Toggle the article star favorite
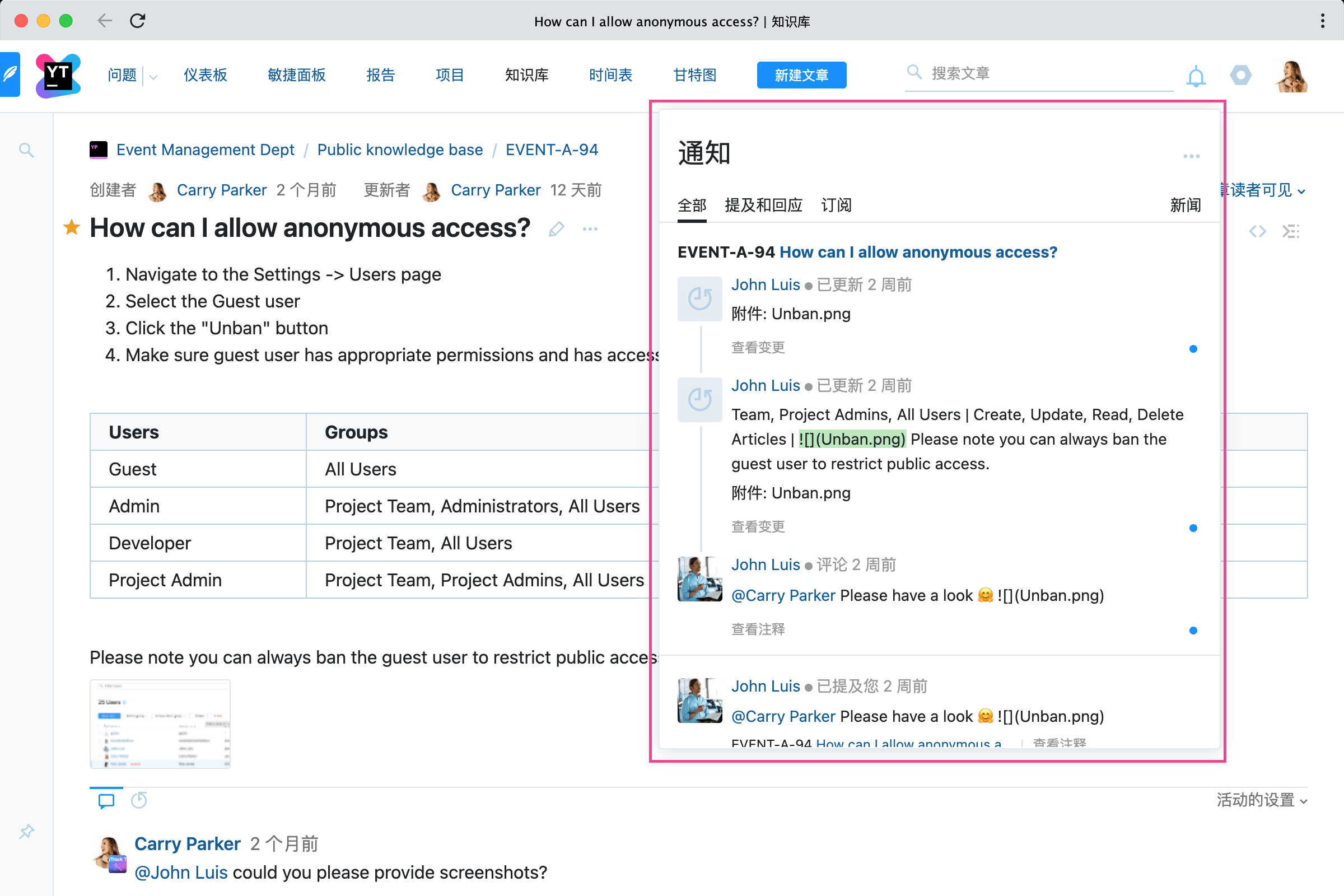Image resolution: width=1344 pixels, height=896 pixels. click(72, 227)
